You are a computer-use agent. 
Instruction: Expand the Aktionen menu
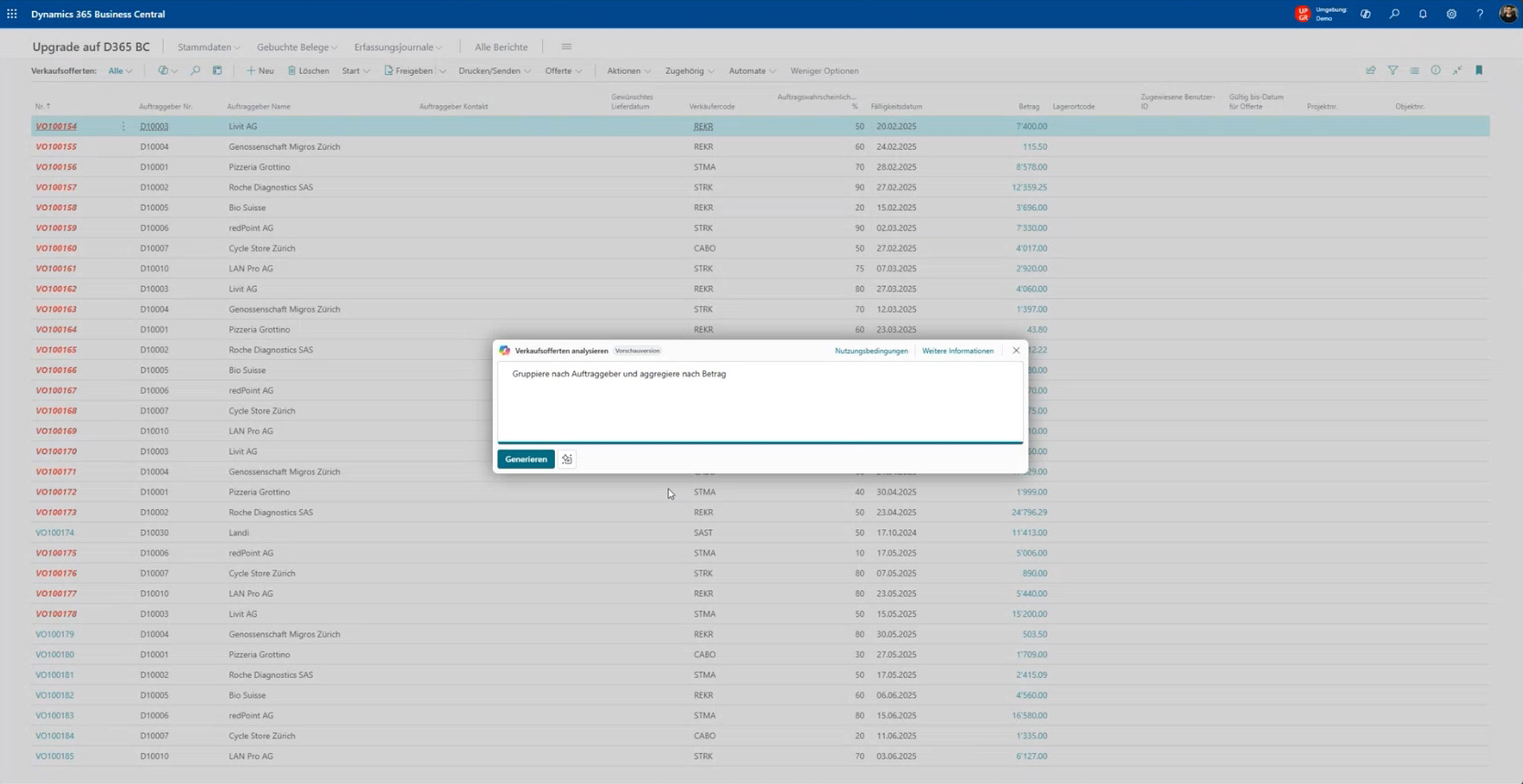pos(628,70)
